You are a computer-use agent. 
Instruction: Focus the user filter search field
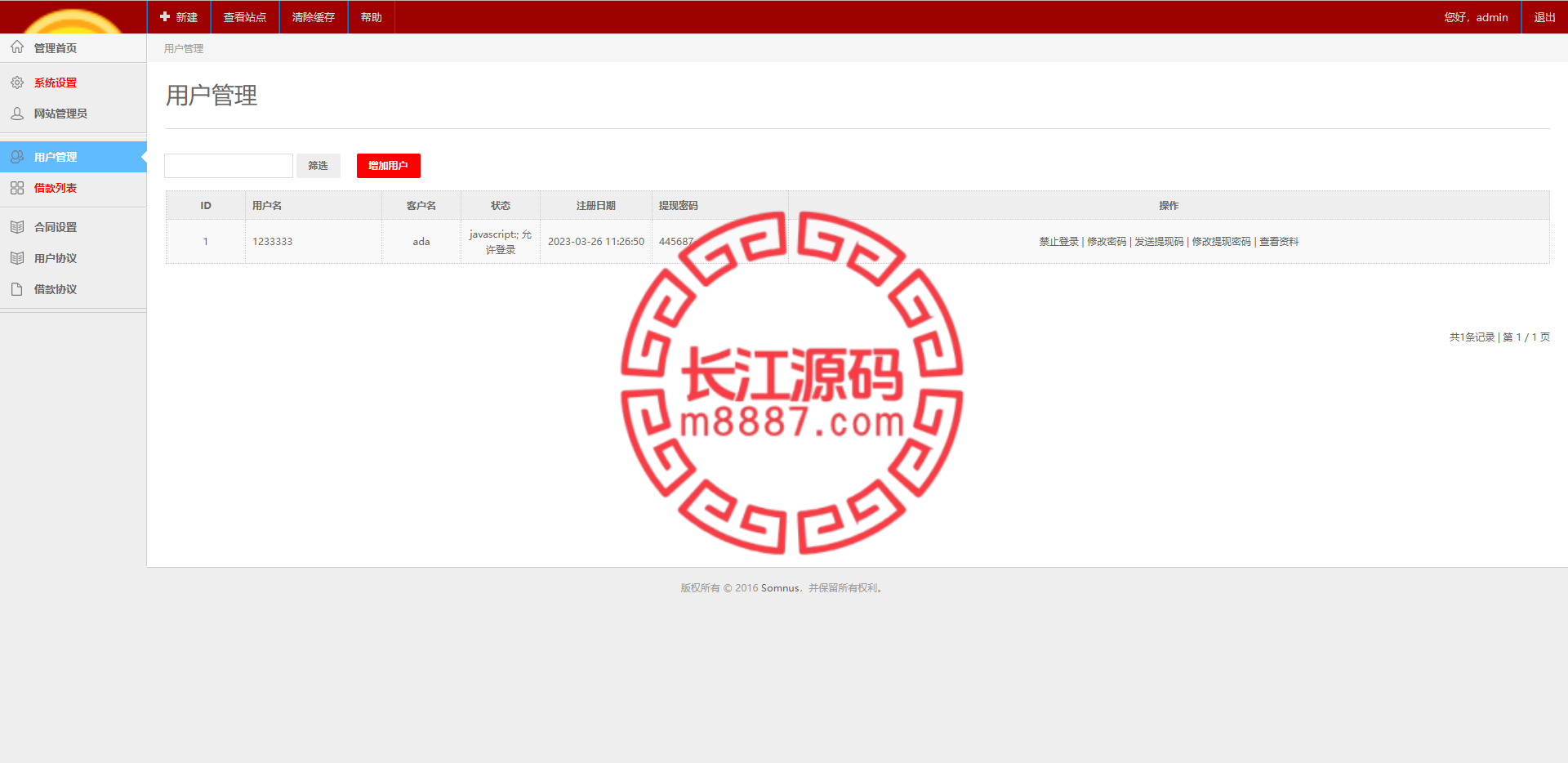tap(229, 166)
